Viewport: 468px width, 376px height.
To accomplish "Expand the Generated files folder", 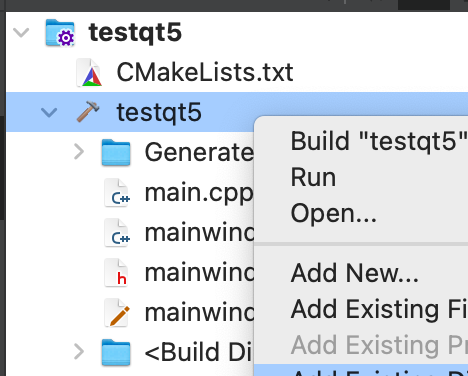I will (x=79, y=152).
